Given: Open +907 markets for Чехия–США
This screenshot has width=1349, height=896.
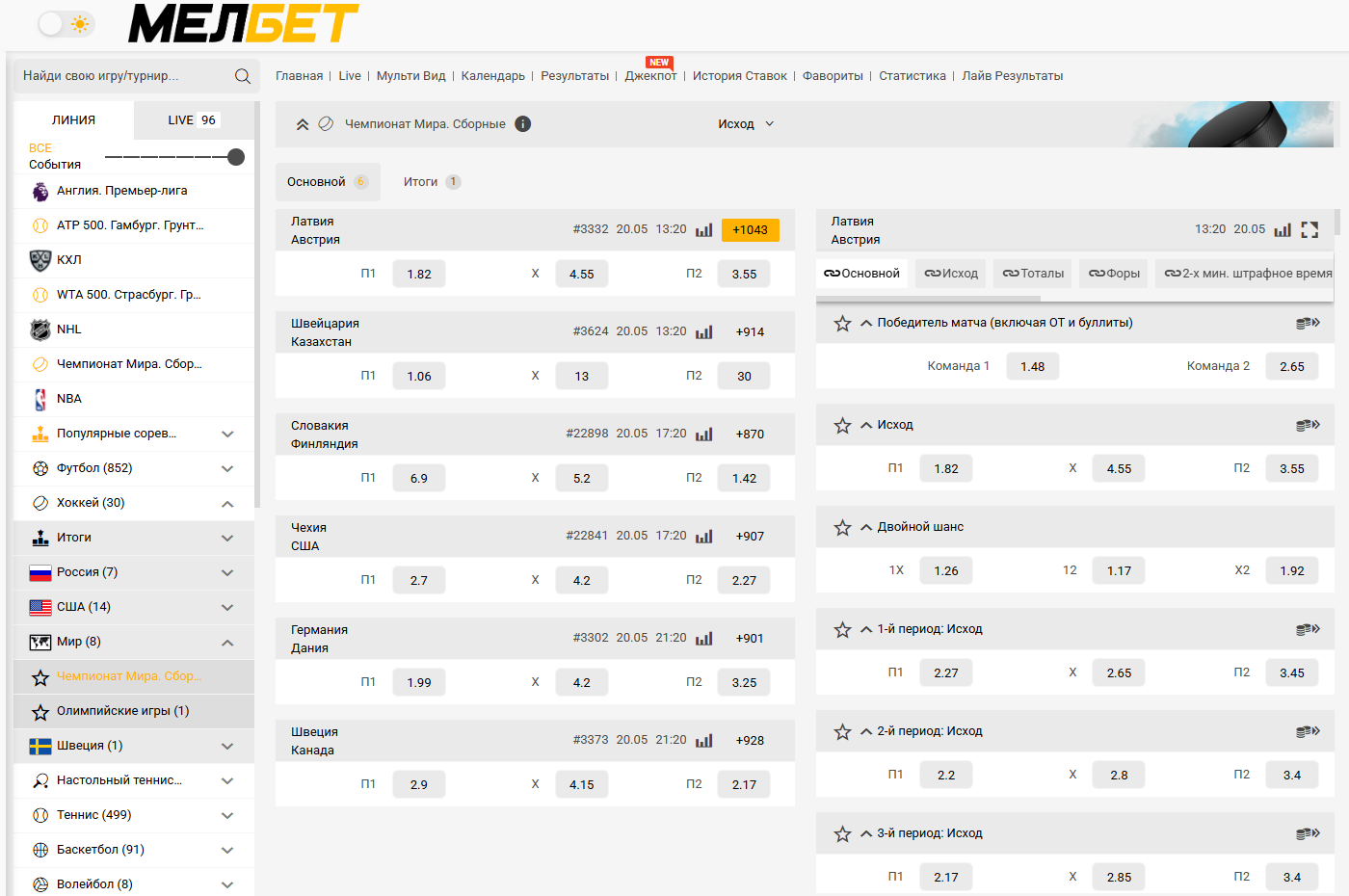Looking at the screenshot, I should point(750,536).
